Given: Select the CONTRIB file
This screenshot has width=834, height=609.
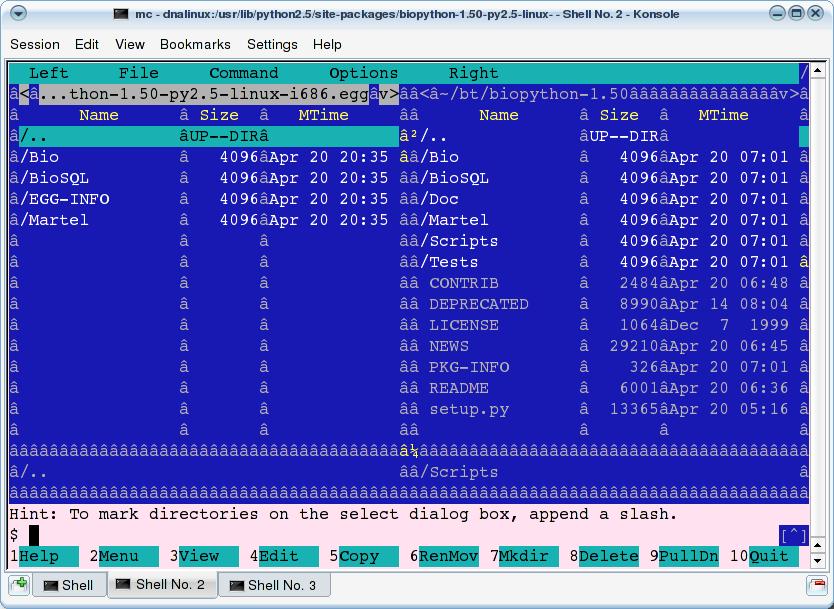Looking at the screenshot, I should click(604, 283).
